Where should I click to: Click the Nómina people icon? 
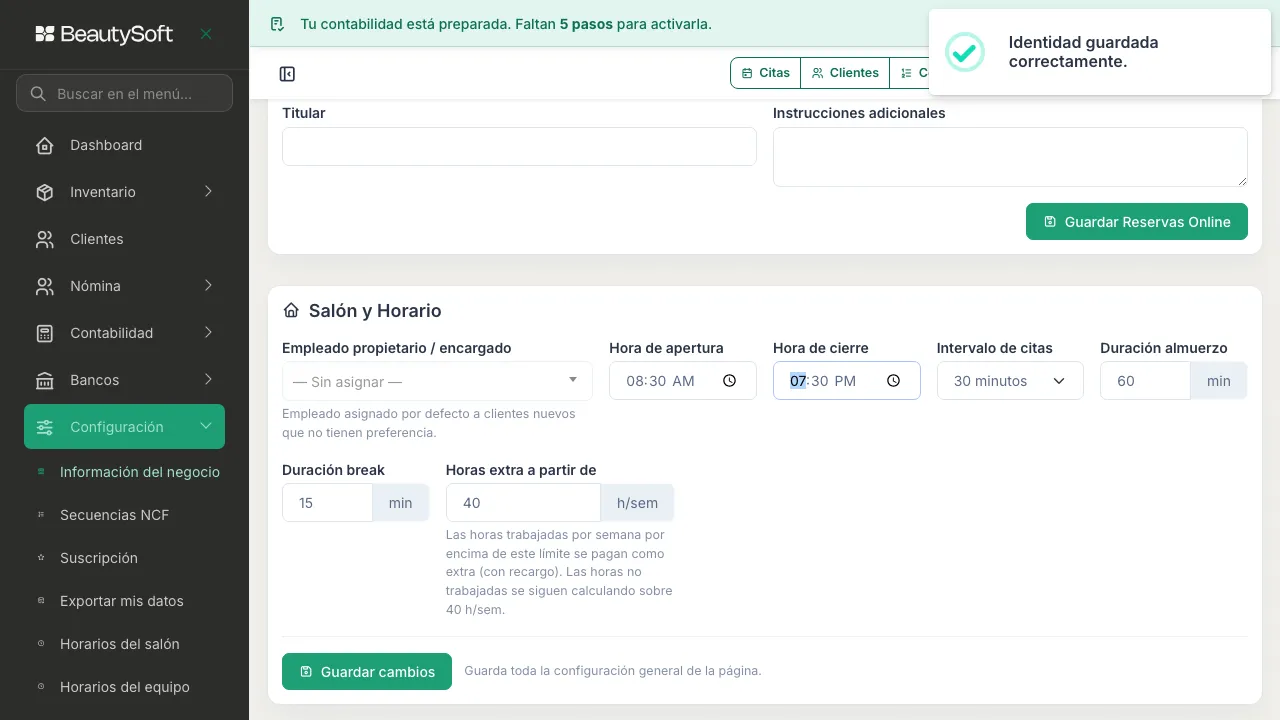pyautogui.click(x=45, y=286)
